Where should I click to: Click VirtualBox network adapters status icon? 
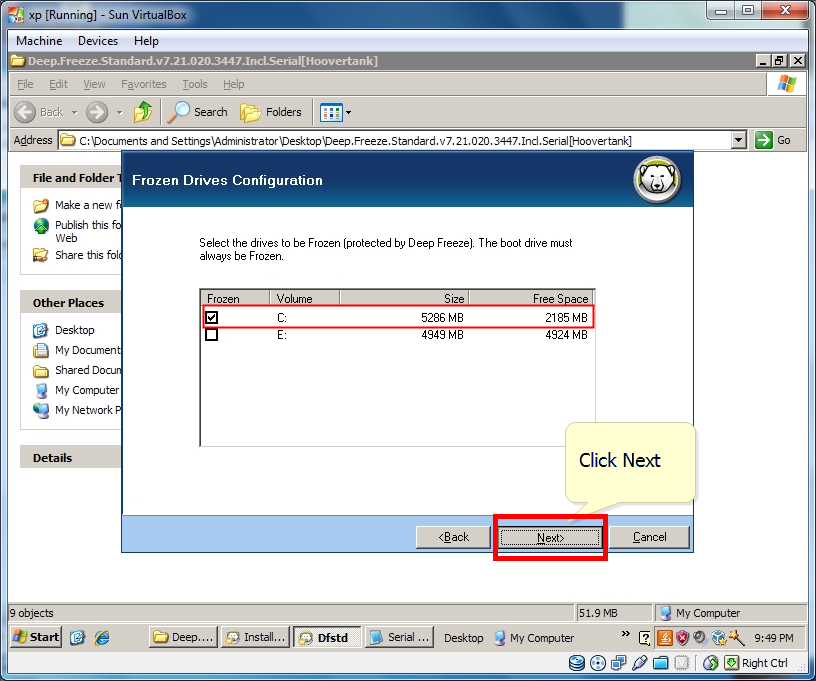point(618,663)
